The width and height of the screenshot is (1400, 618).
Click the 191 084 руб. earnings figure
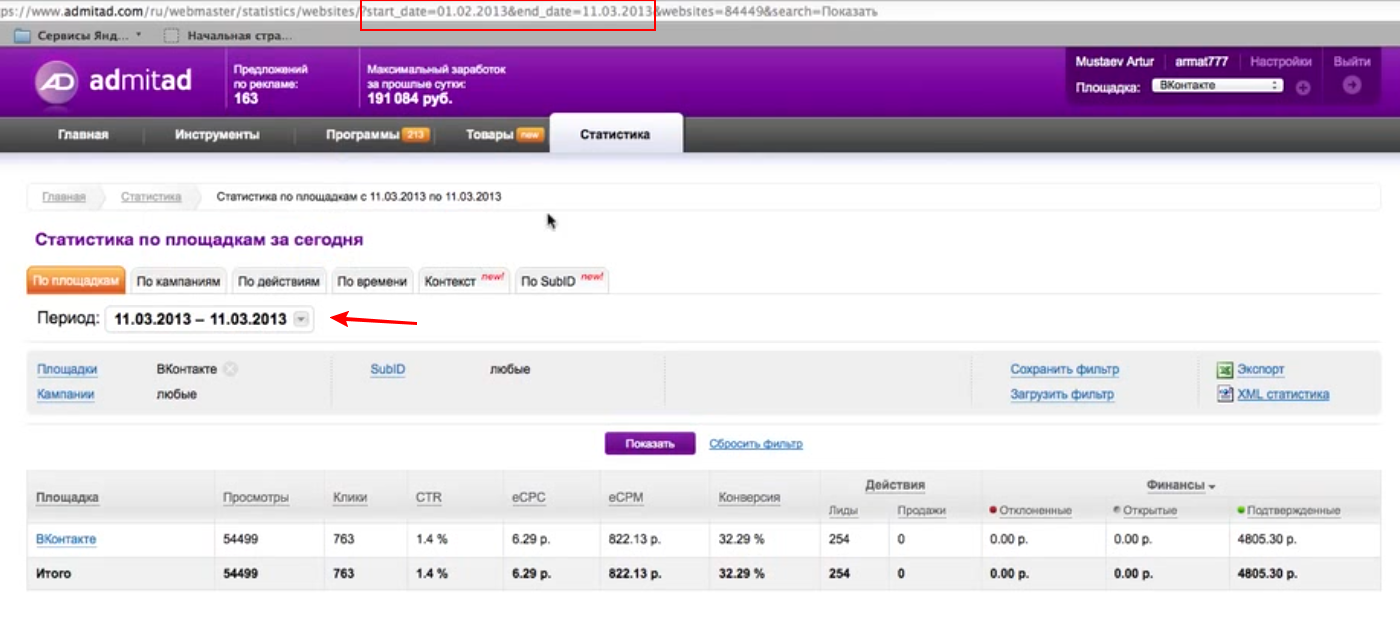[410, 98]
